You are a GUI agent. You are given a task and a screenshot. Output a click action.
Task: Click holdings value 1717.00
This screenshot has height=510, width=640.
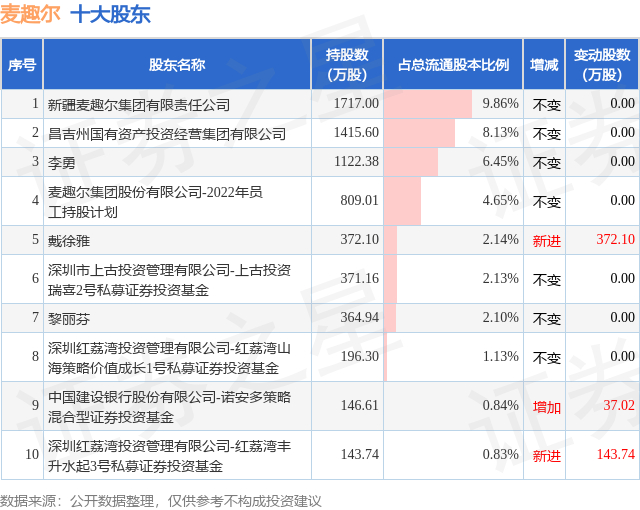356,104
